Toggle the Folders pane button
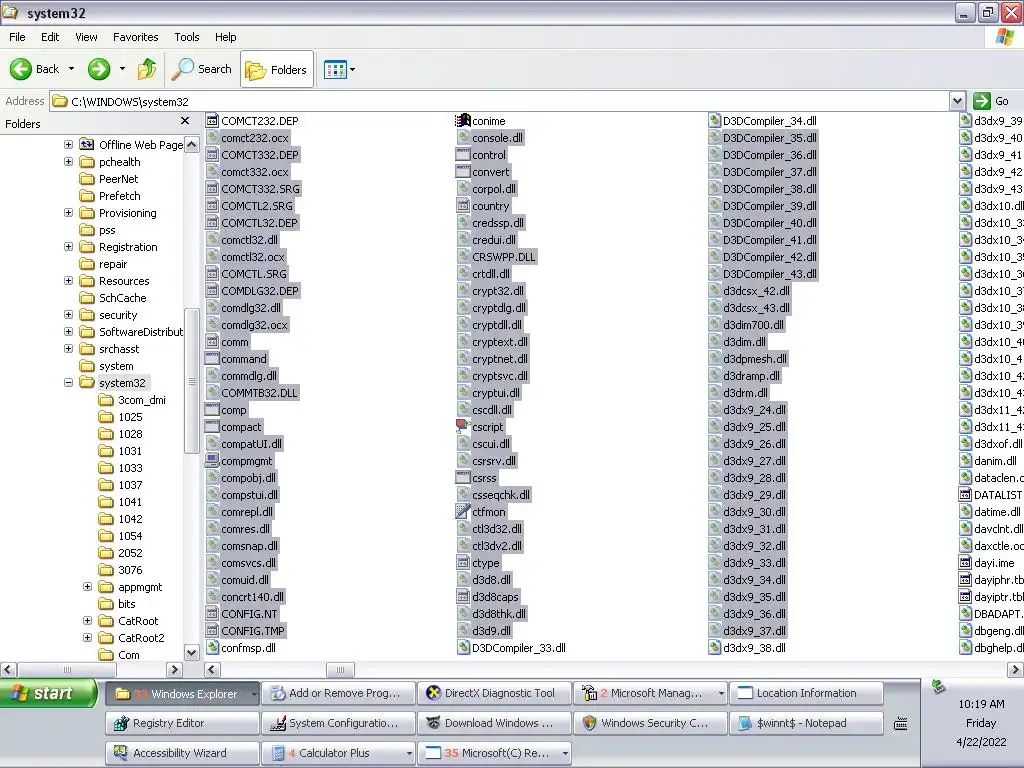The image size is (1024, 768). 277,69
